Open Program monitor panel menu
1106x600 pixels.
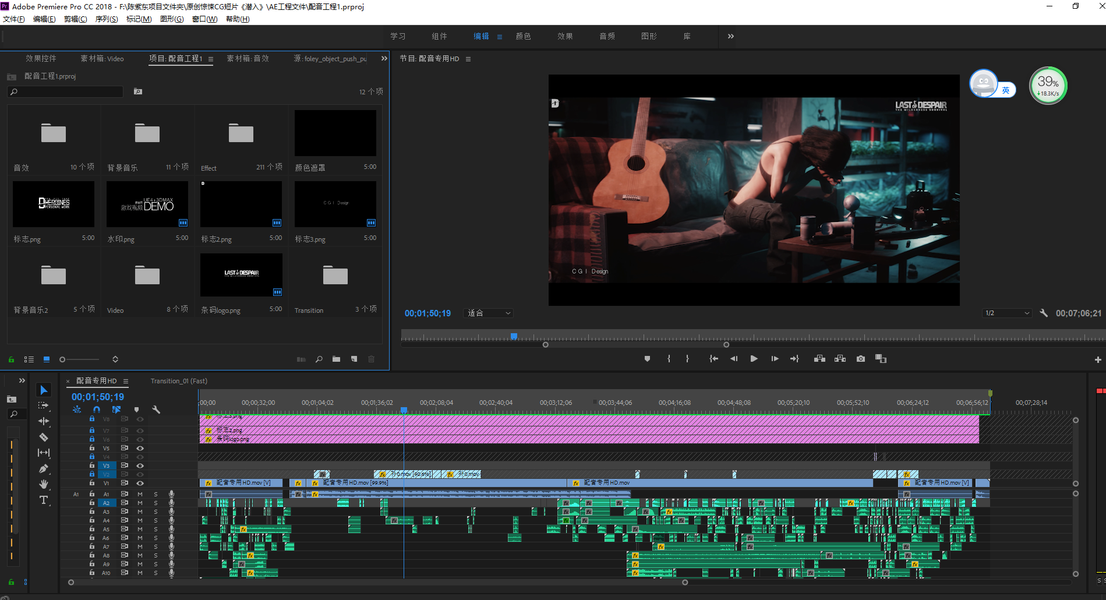468,59
